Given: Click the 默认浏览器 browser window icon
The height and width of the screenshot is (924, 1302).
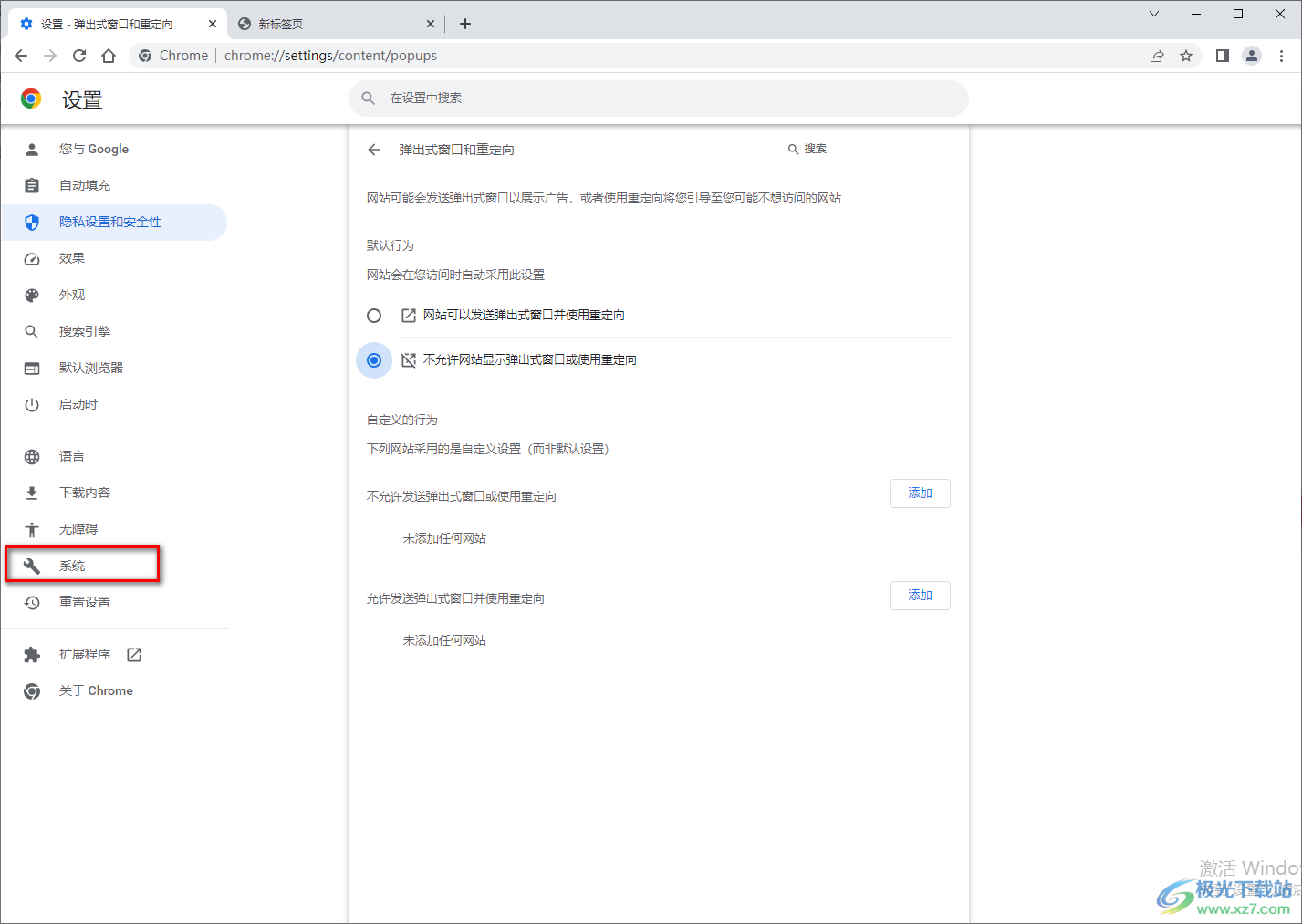Looking at the screenshot, I should pos(32,369).
